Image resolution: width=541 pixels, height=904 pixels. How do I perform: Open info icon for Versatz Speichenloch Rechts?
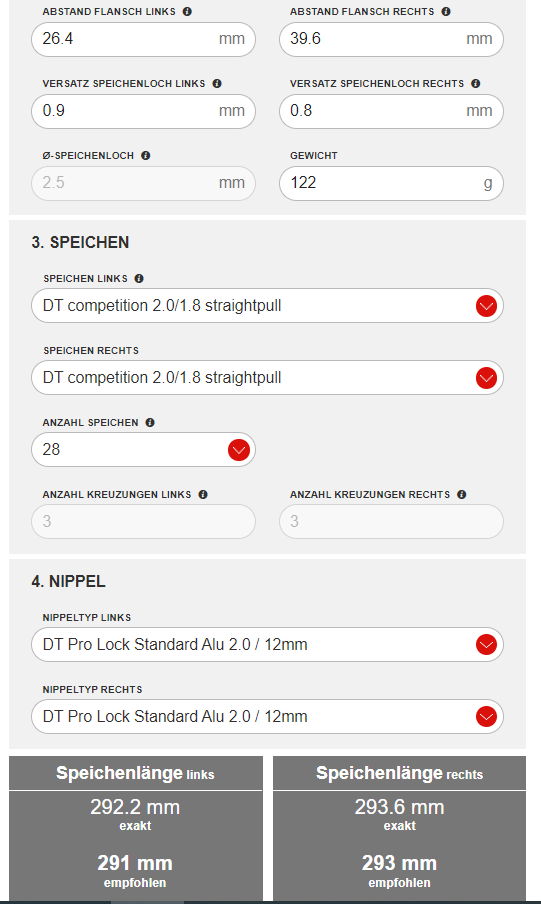(x=476, y=84)
